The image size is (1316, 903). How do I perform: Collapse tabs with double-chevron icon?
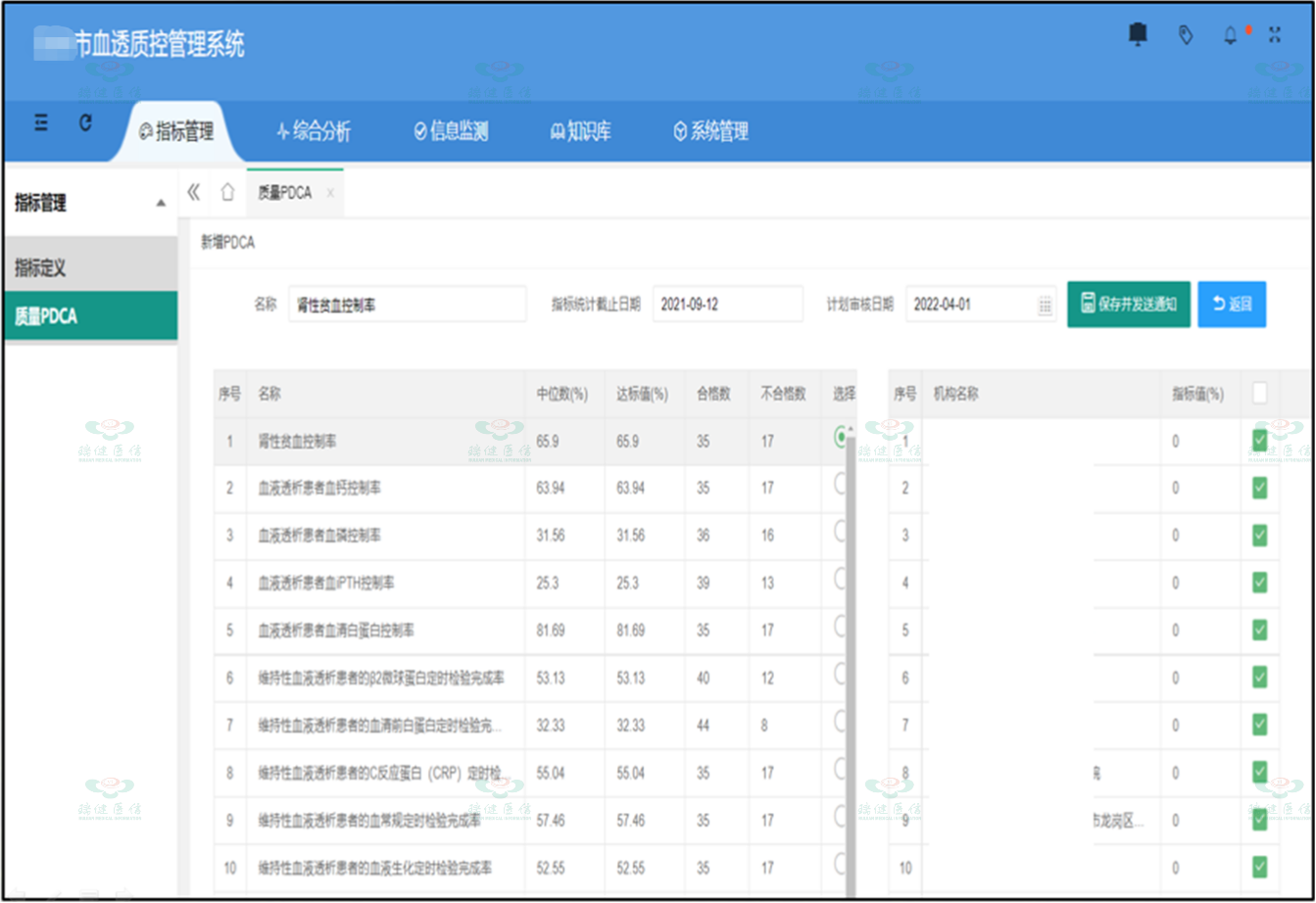pyautogui.click(x=193, y=192)
